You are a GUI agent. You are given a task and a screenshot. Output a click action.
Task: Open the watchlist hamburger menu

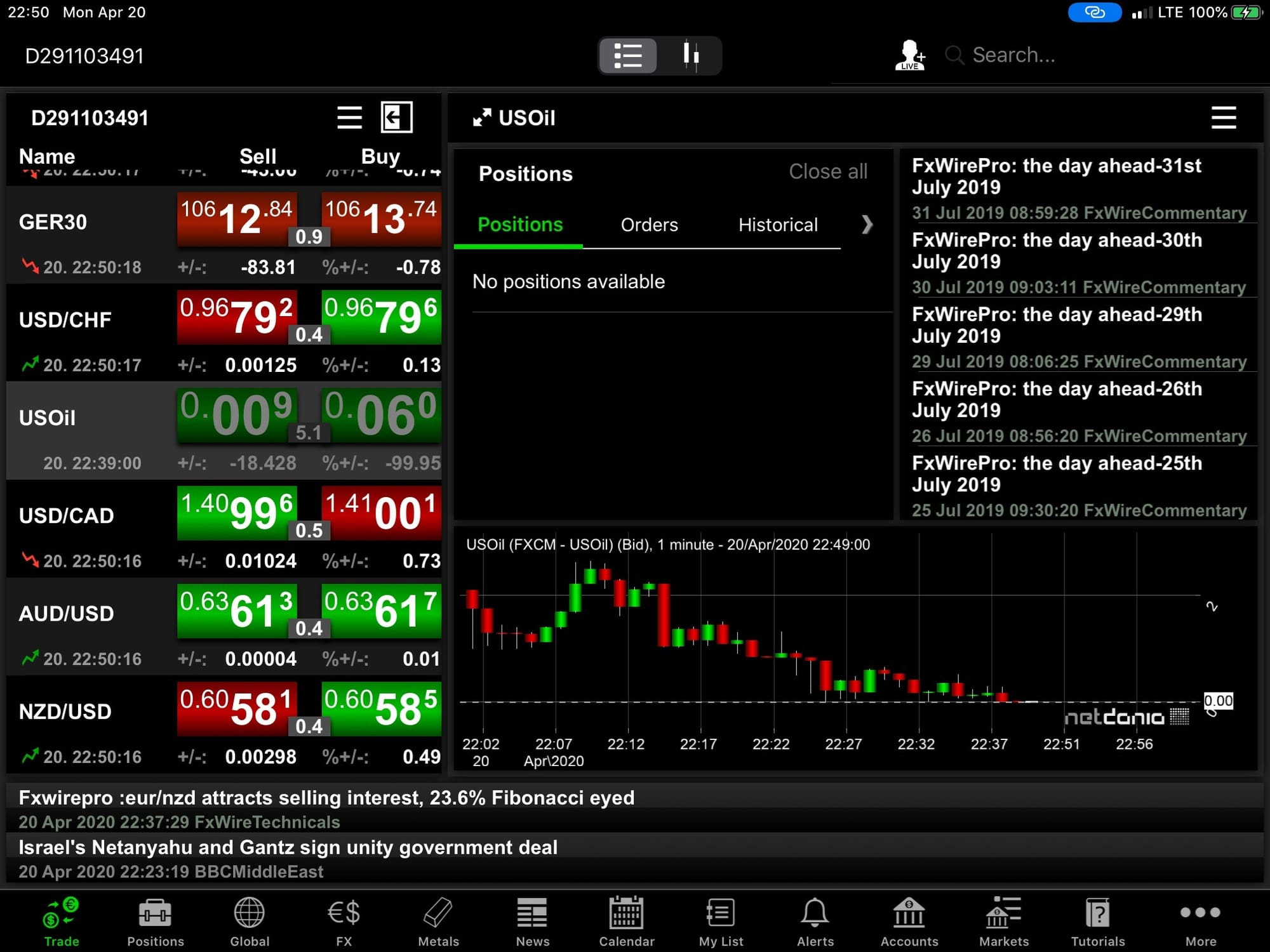tap(349, 117)
